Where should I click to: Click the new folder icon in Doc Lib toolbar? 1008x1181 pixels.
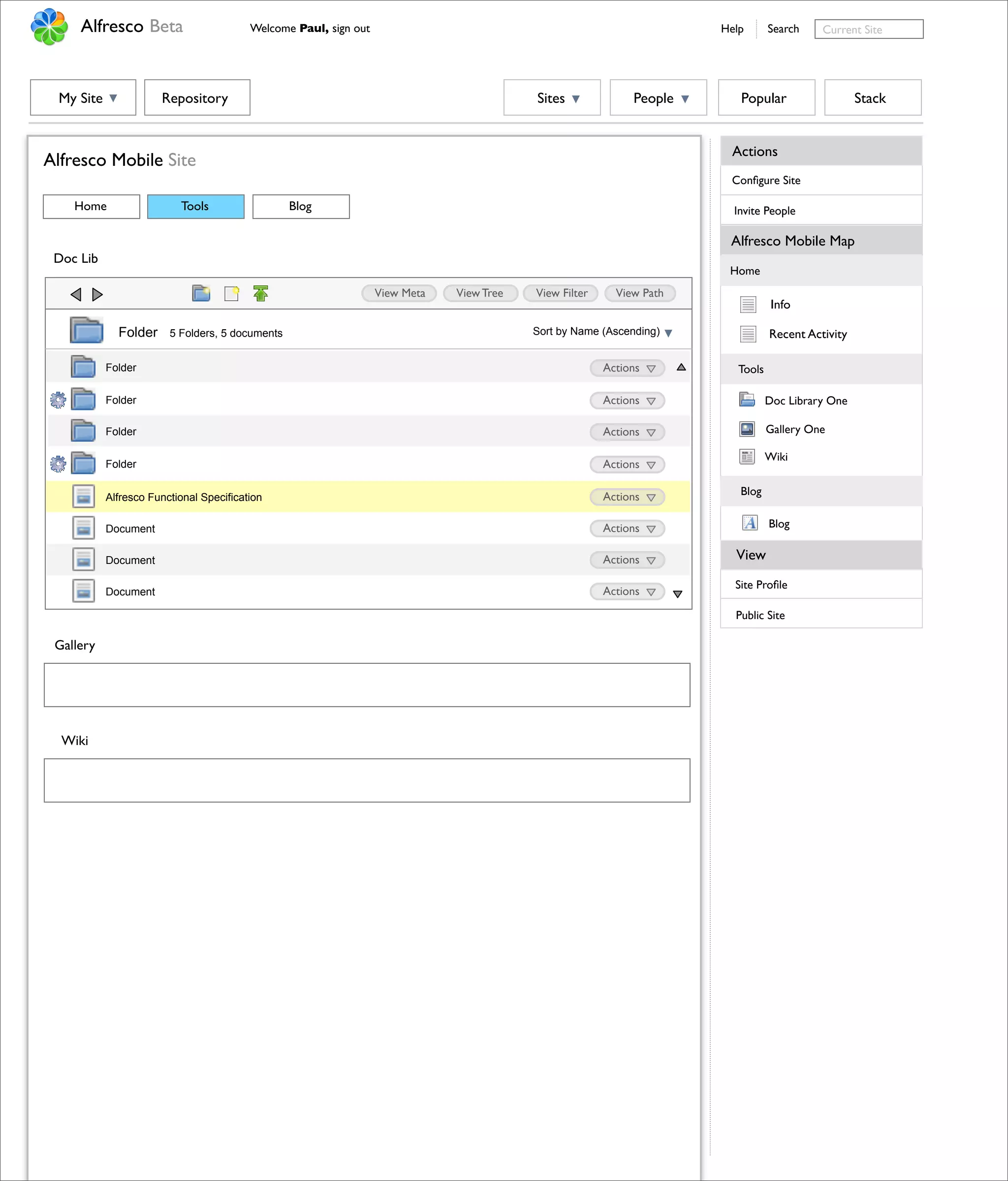(201, 293)
